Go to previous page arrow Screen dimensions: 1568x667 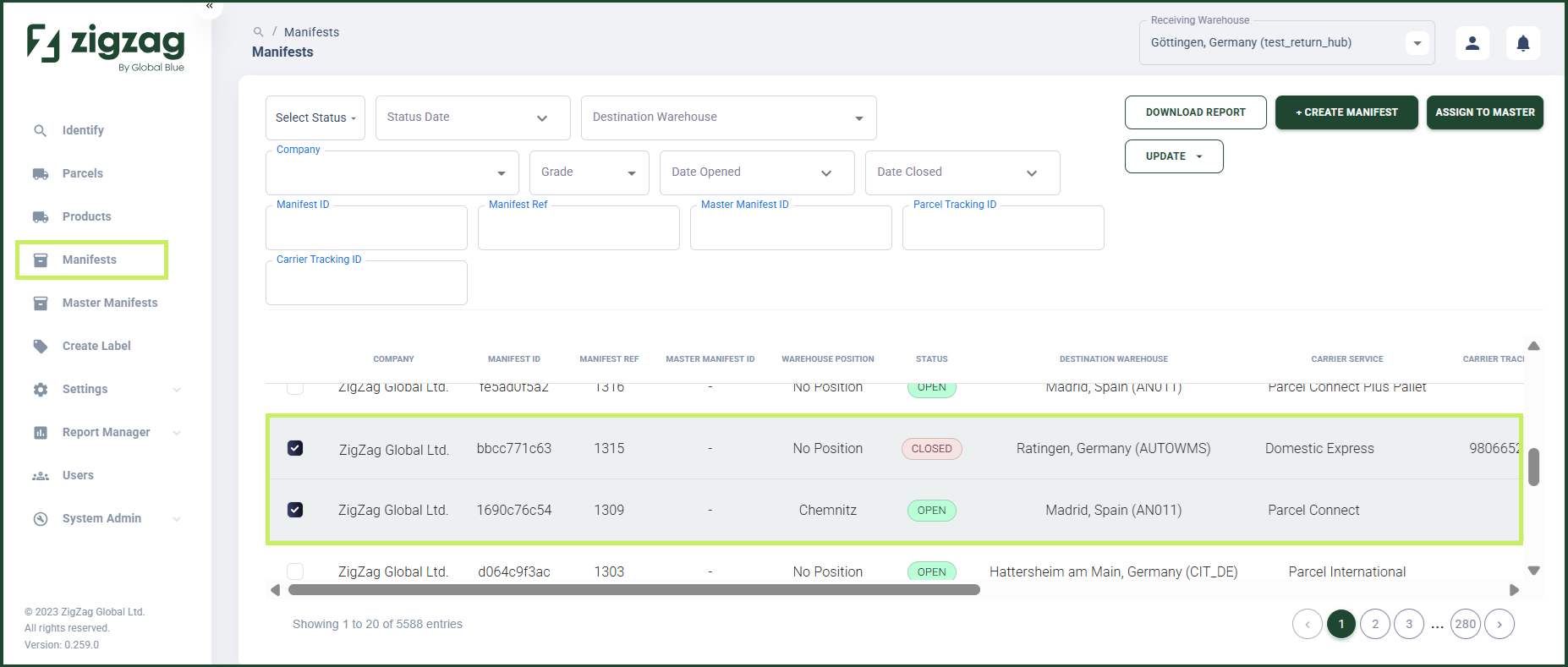point(1308,624)
